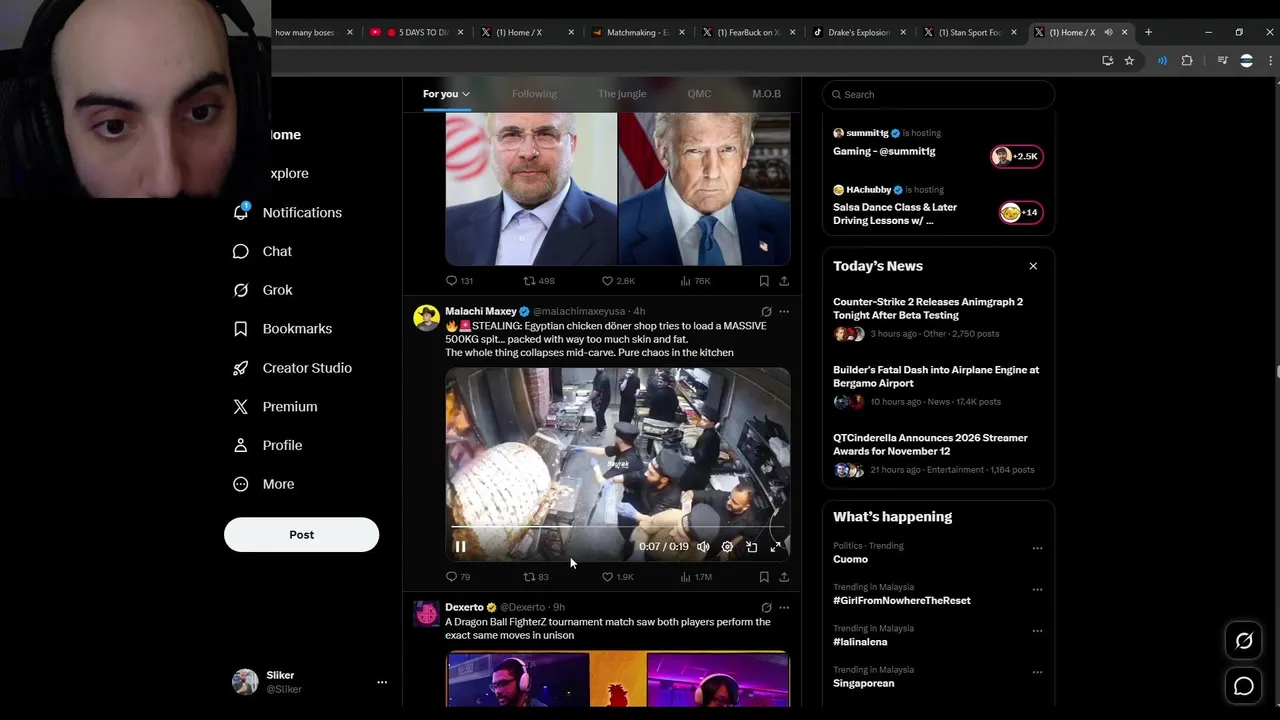Open the More menu in sidebar
Image resolution: width=1280 pixels, height=720 pixels.
tap(263, 484)
